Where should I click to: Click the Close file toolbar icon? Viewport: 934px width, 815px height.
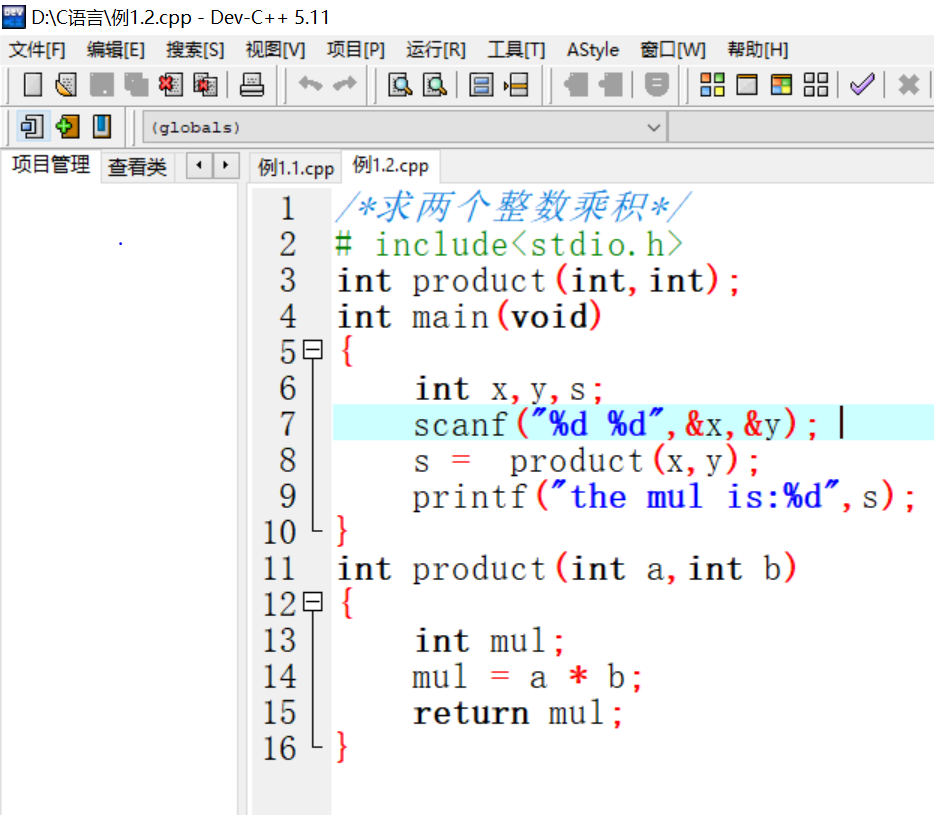point(170,85)
